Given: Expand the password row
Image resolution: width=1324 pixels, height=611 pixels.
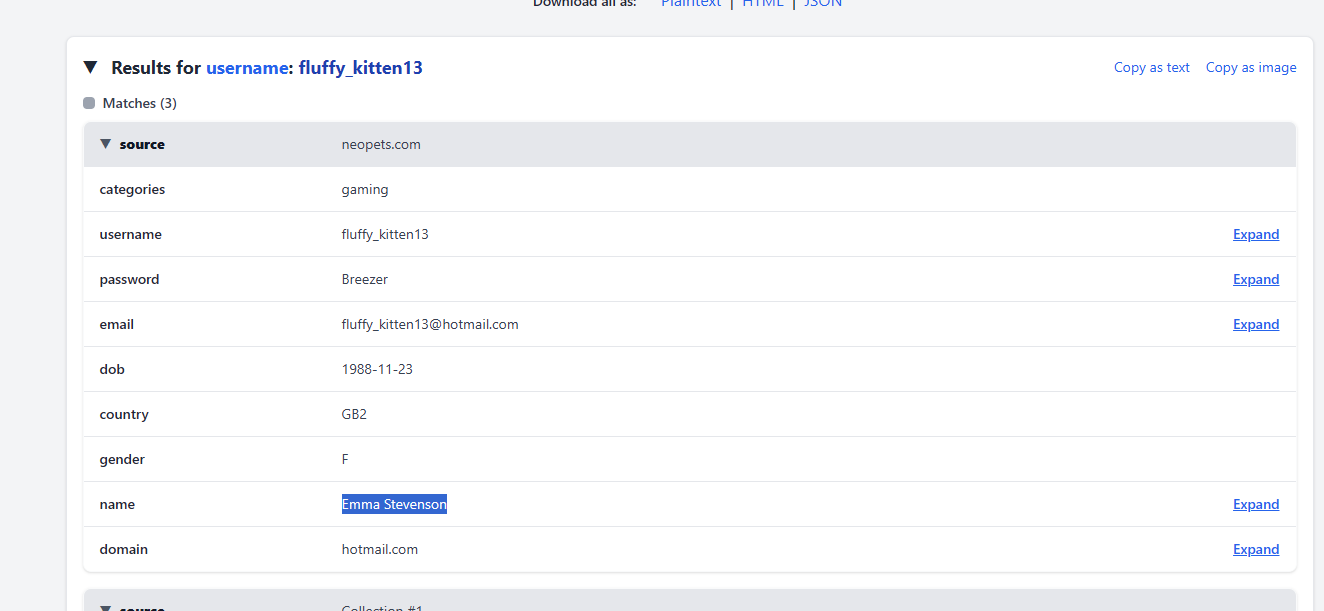Looking at the screenshot, I should click(x=1255, y=279).
